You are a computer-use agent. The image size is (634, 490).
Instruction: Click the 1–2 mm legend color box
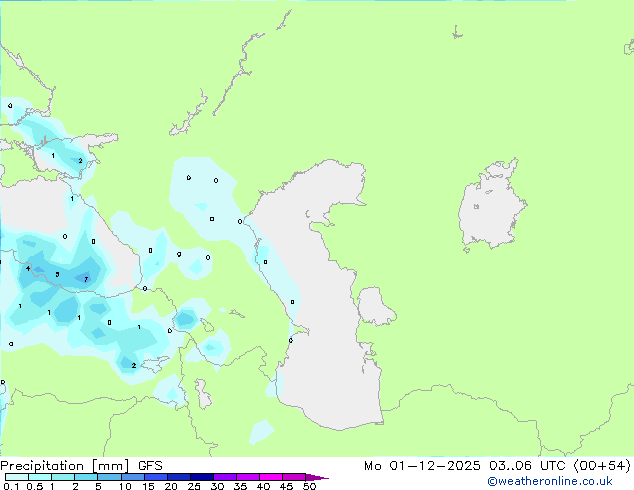(63, 477)
